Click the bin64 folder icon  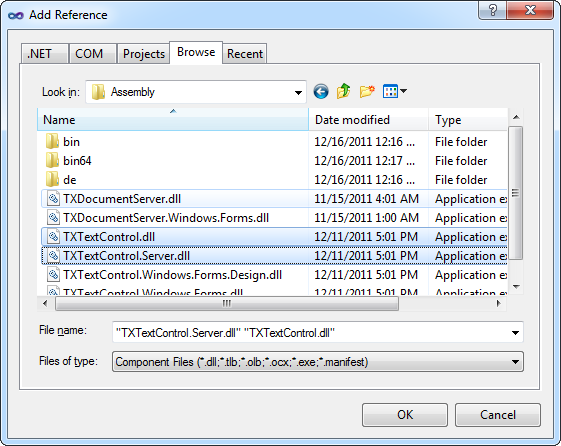[52, 160]
